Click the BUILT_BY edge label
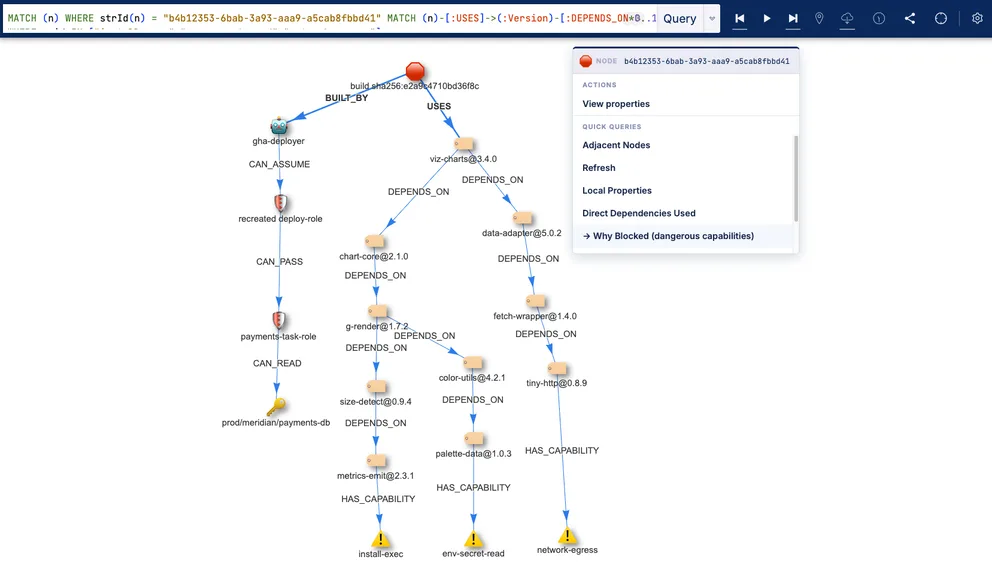The width and height of the screenshot is (992, 575). [346, 98]
